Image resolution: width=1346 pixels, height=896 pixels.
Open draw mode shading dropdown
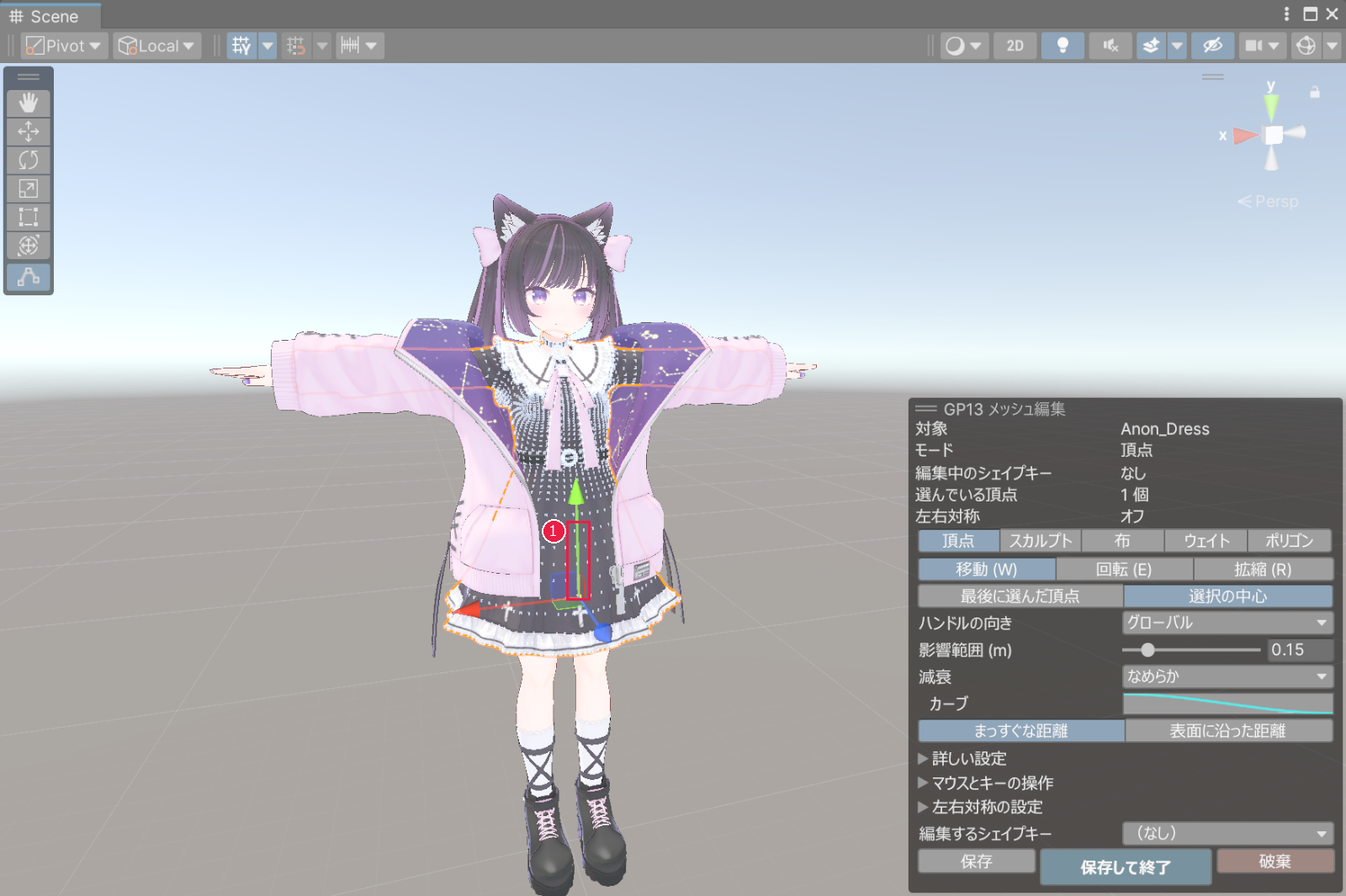tap(963, 45)
